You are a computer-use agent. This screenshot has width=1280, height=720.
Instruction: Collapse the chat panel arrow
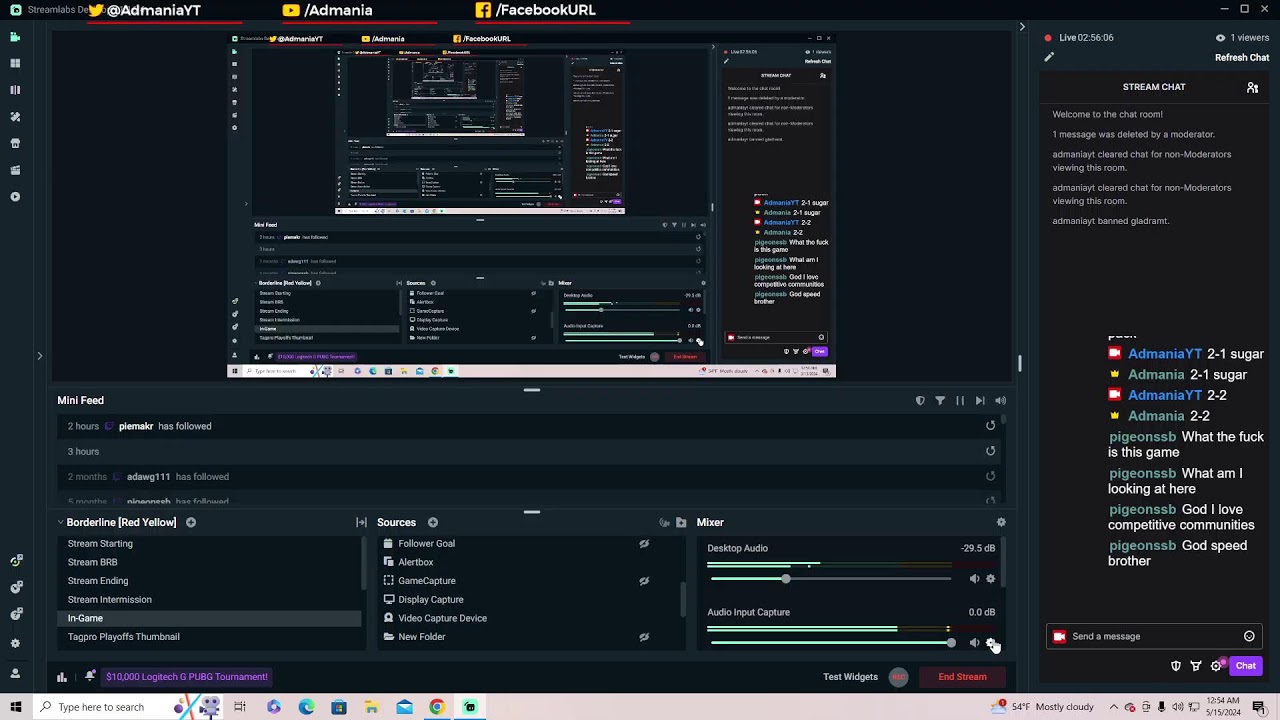(x=1022, y=27)
